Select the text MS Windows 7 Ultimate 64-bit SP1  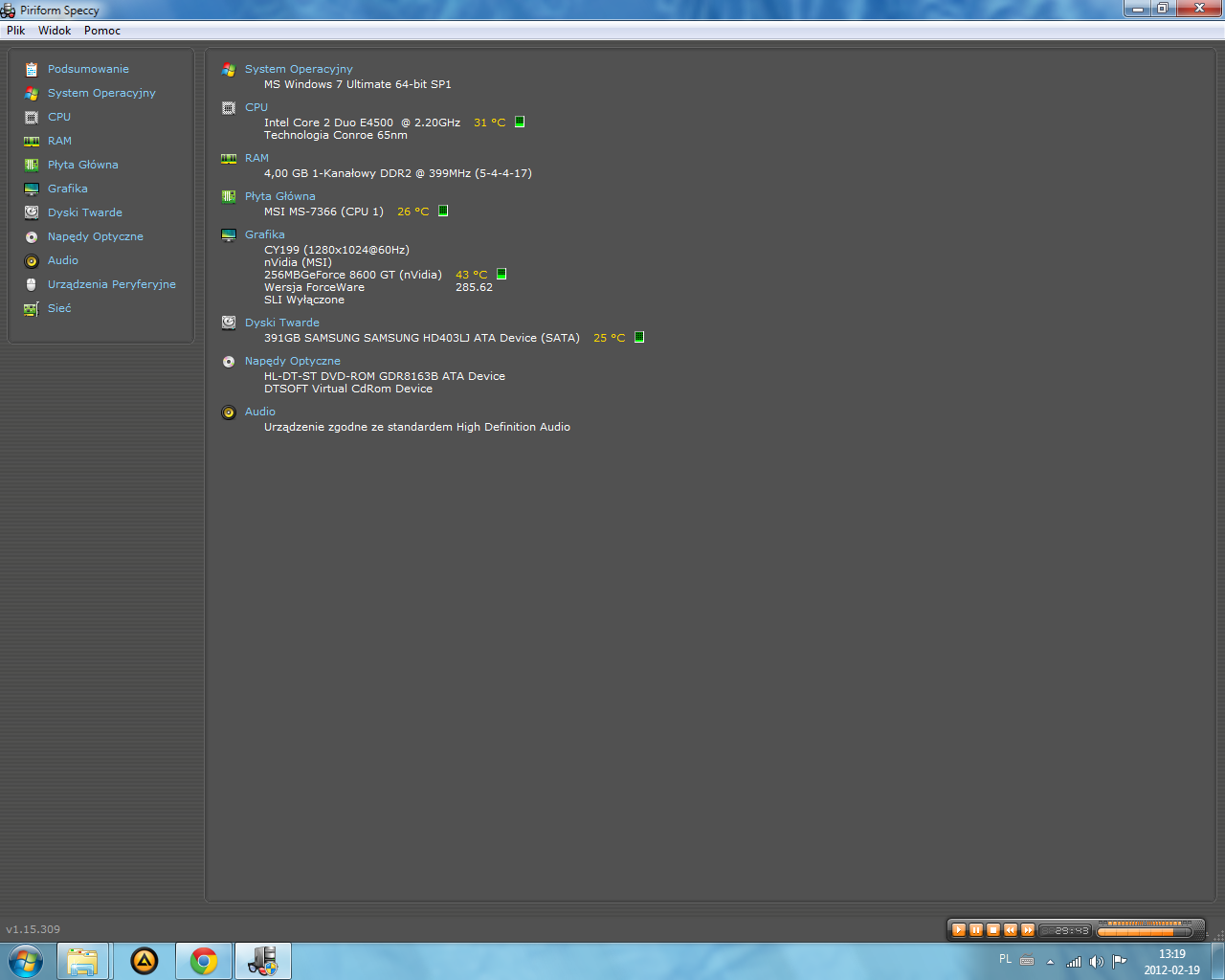pos(358,84)
